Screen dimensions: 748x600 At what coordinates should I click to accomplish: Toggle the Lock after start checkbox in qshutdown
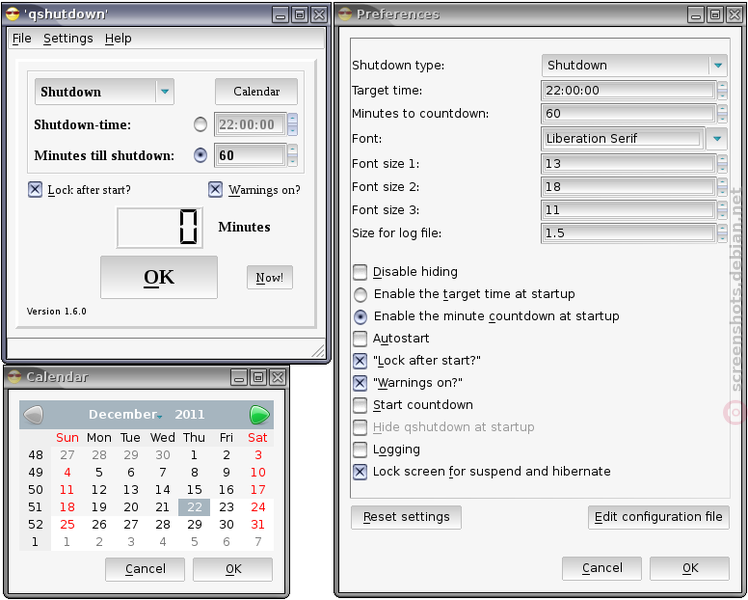pyautogui.click(x=35, y=189)
